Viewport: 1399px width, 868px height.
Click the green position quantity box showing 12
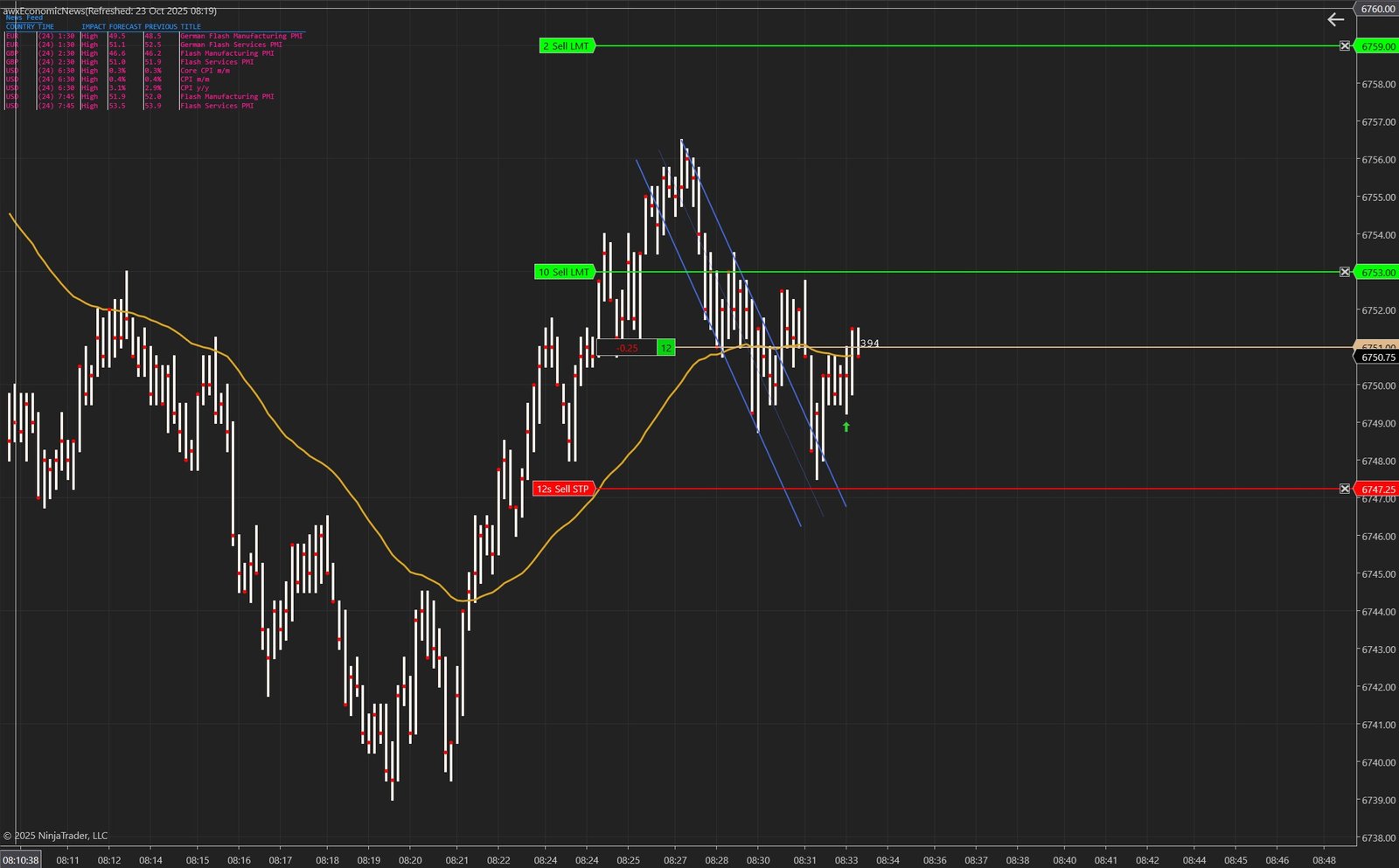665,348
